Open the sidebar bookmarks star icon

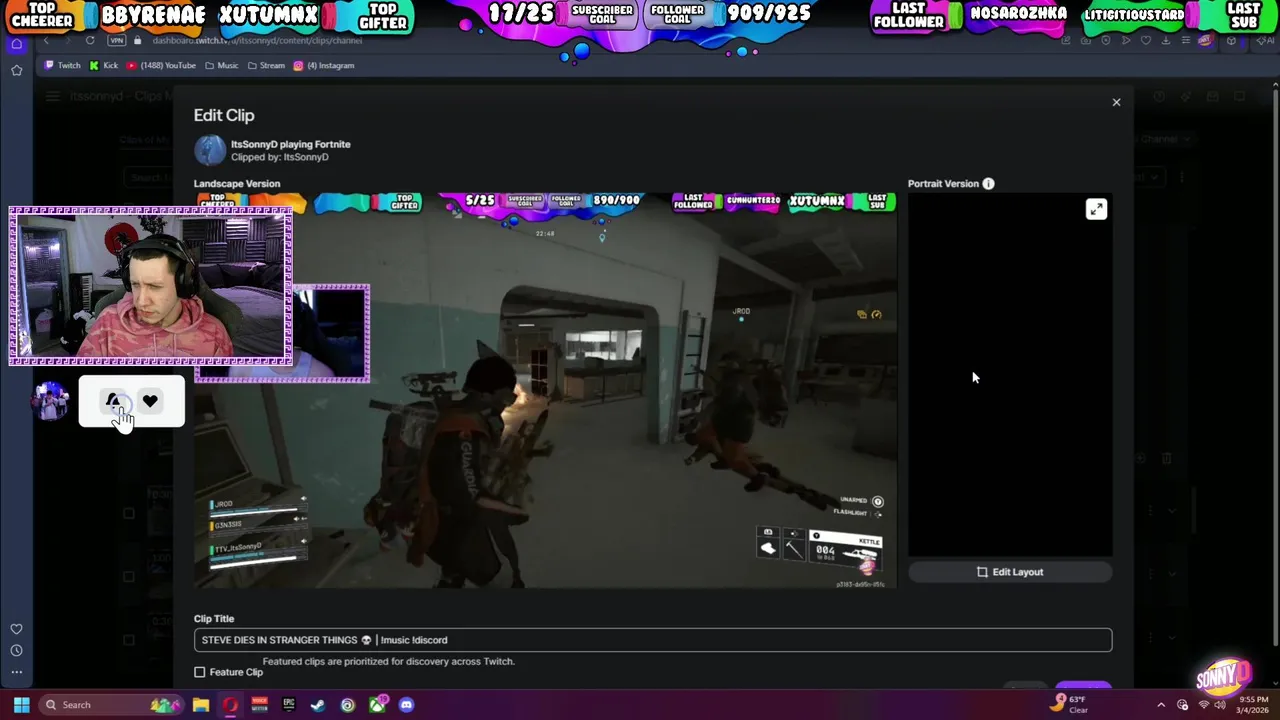tap(16, 70)
